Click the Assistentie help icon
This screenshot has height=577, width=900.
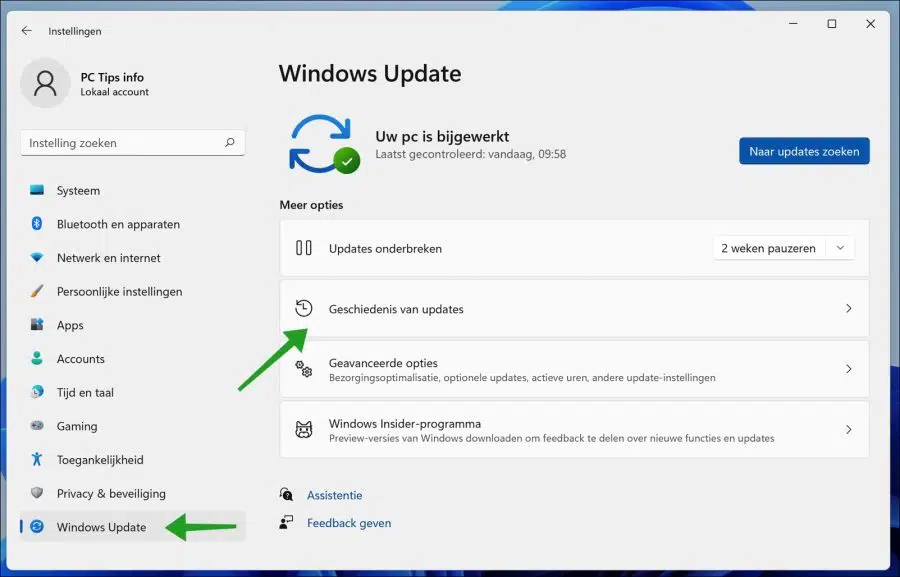pos(286,494)
